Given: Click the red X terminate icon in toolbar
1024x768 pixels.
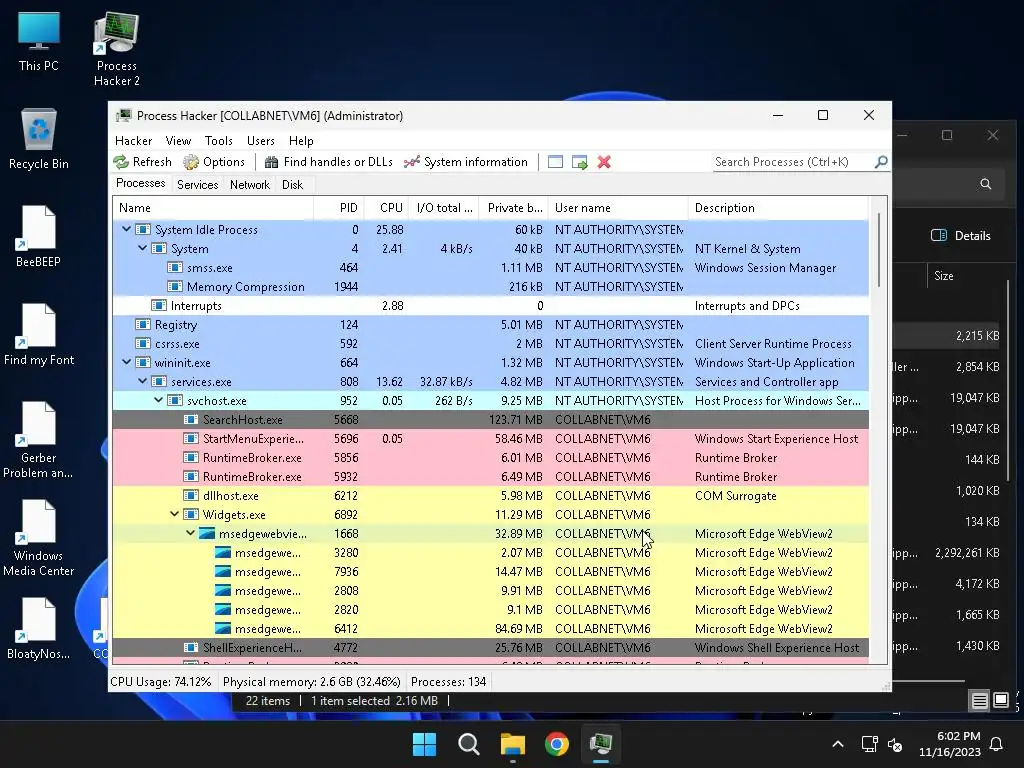Looking at the screenshot, I should point(604,162).
